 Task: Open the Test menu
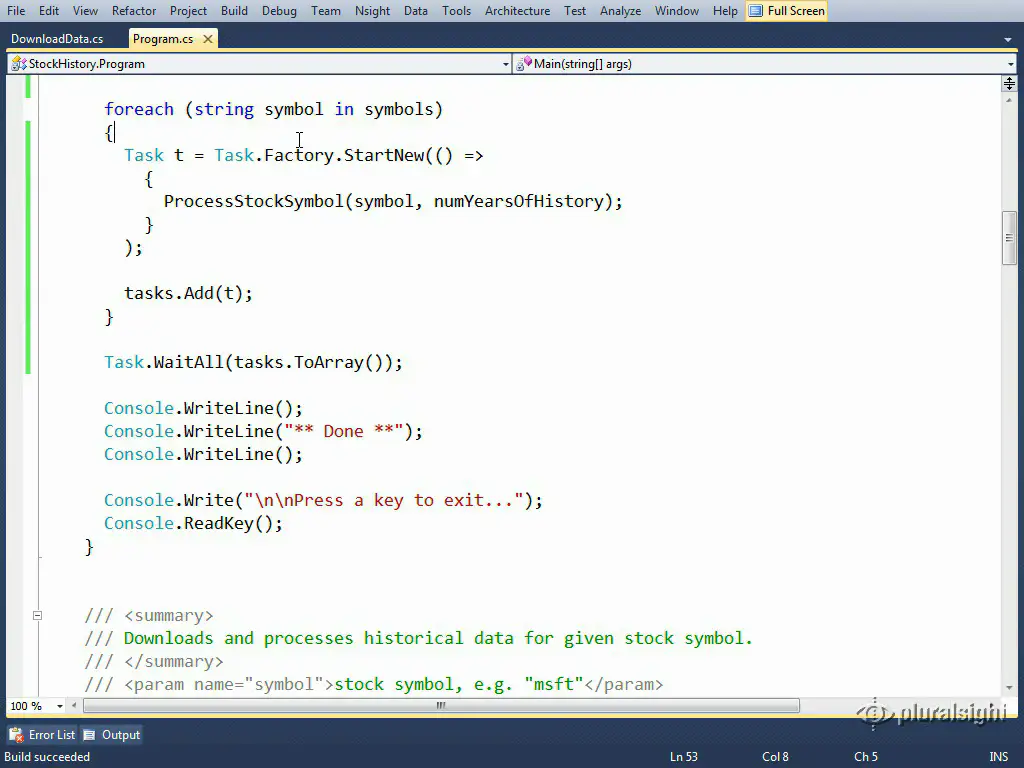(x=575, y=11)
